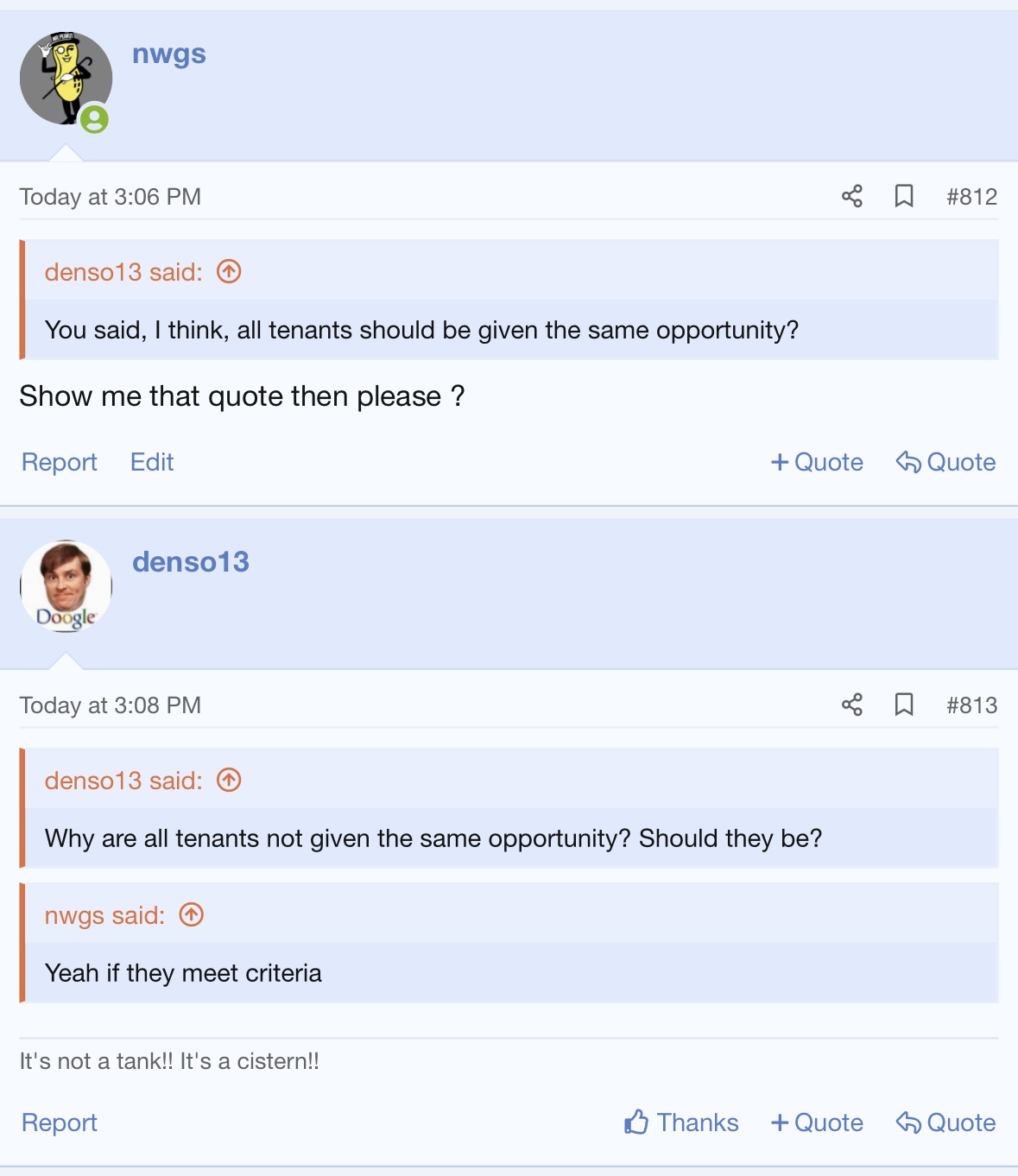1018x1176 pixels.
Task: Add post #813 to multi-quote
Action: click(x=817, y=1122)
